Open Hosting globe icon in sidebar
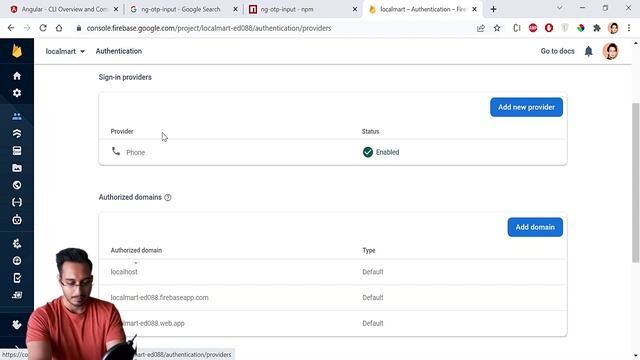This screenshot has height=360, width=640. (x=17, y=185)
